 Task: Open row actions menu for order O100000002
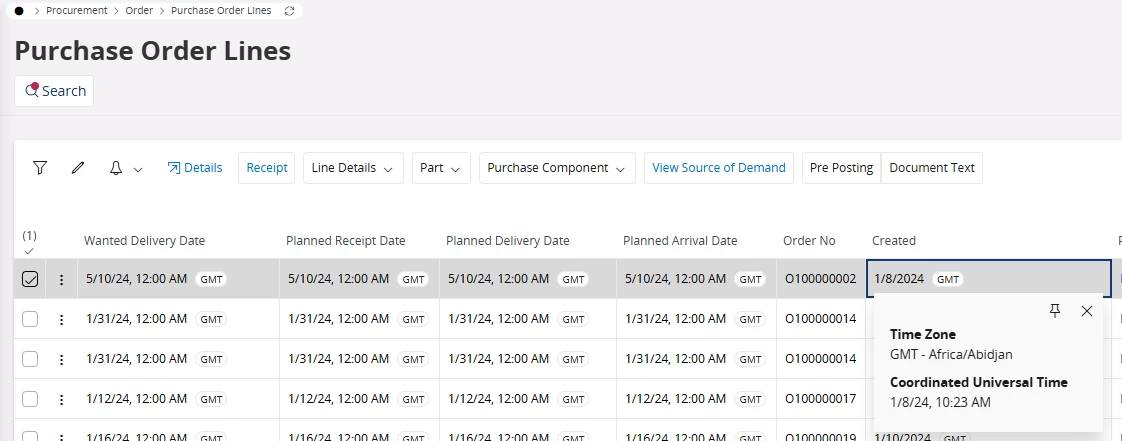pos(61,280)
